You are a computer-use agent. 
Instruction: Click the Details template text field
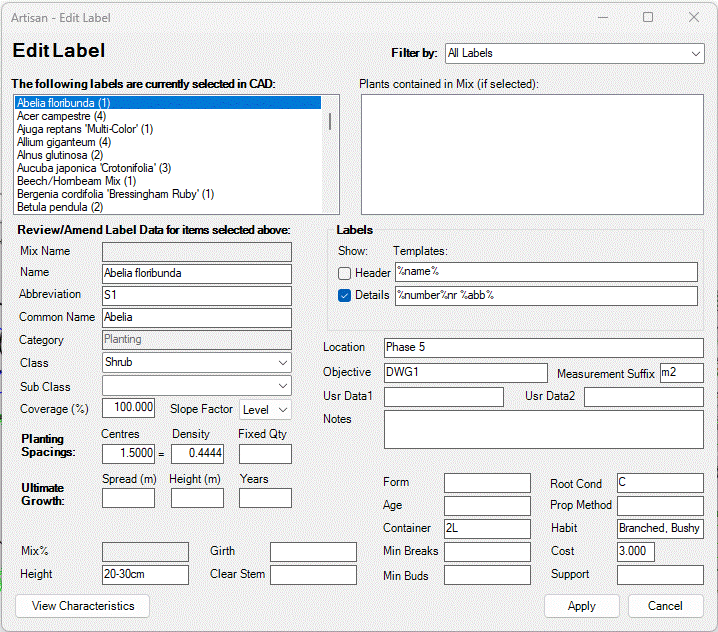point(545,296)
